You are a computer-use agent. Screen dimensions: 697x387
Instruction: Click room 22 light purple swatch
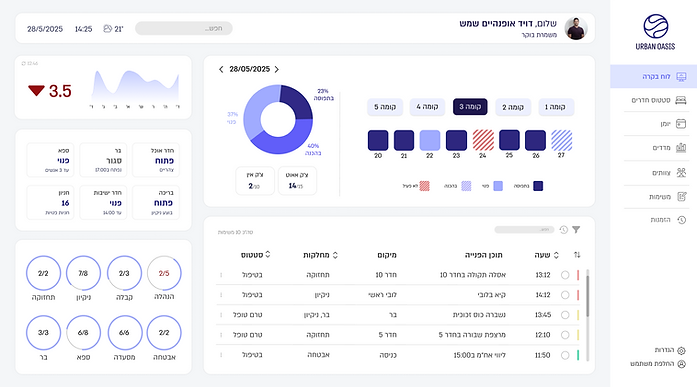(x=430, y=140)
